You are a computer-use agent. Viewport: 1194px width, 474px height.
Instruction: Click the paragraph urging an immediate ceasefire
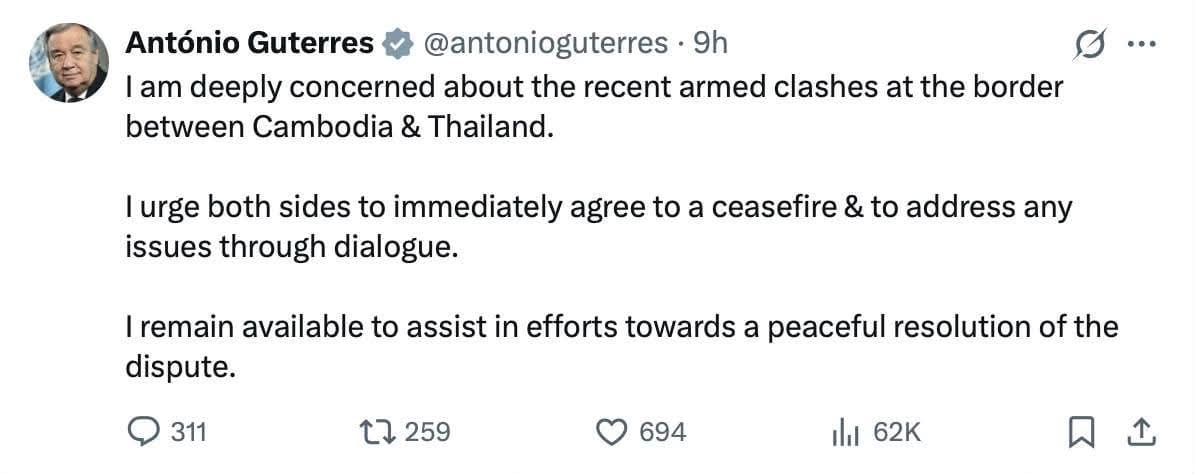point(599,227)
